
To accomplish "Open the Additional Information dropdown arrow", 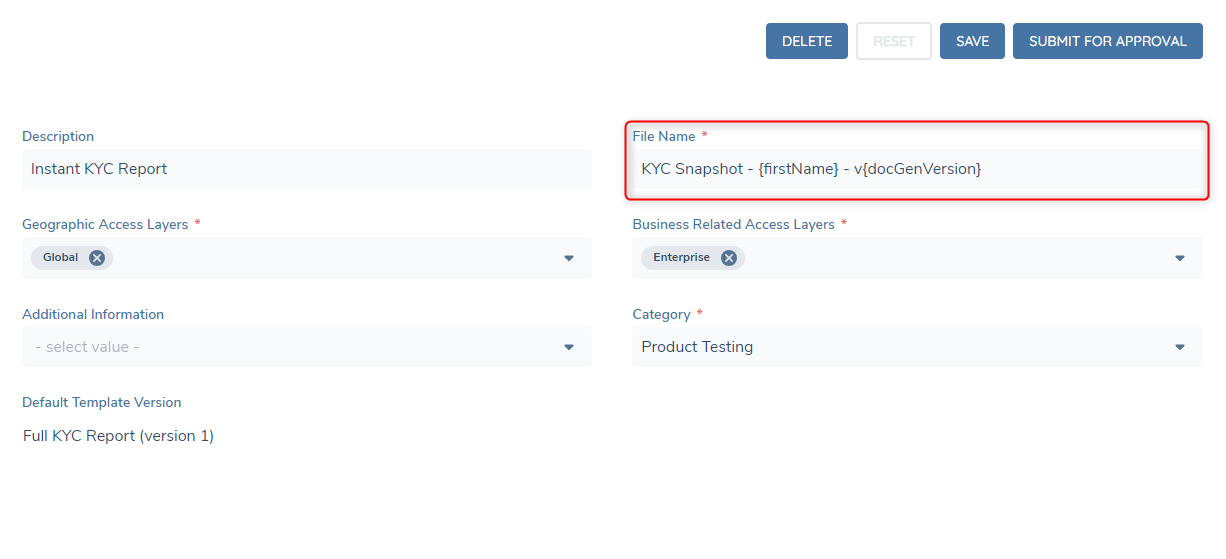I will (569, 347).
